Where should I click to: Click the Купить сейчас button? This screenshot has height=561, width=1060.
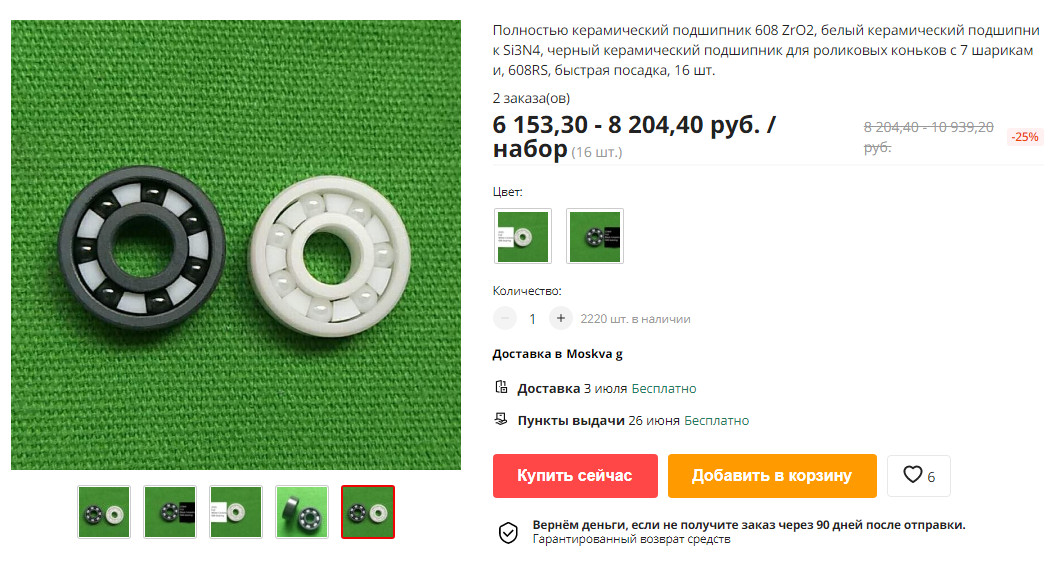pyautogui.click(x=575, y=476)
